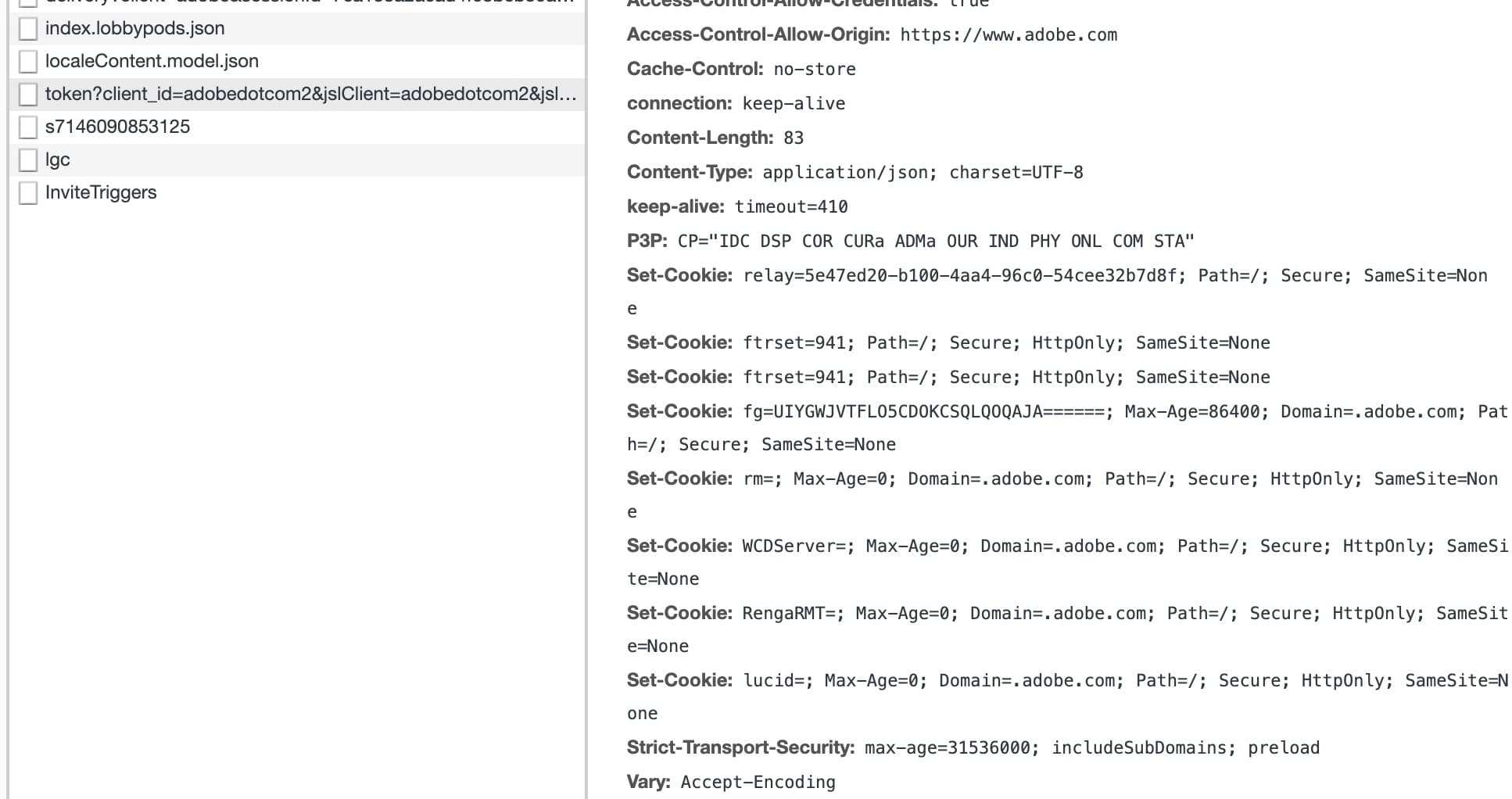The width and height of the screenshot is (1512, 799).
Task: Click the file icon beside localeContent.model.json
Action: pos(28,62)
